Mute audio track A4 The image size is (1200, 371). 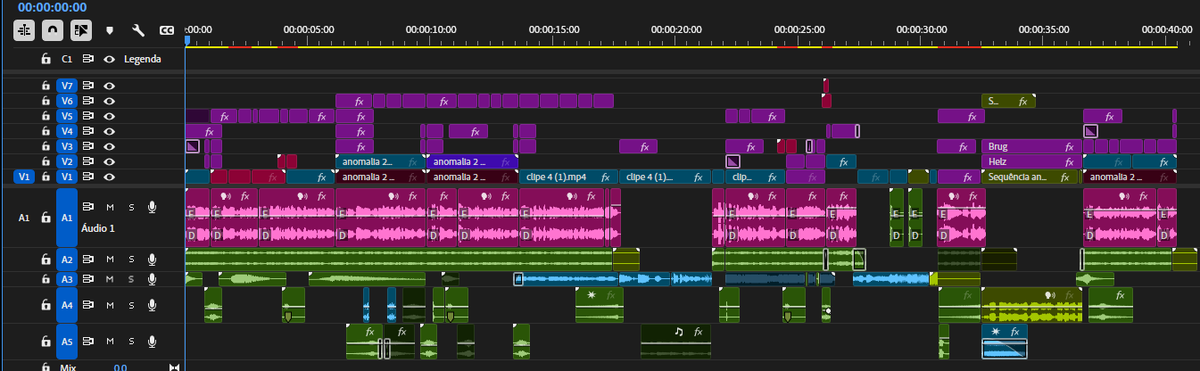(x=111, y=304)
